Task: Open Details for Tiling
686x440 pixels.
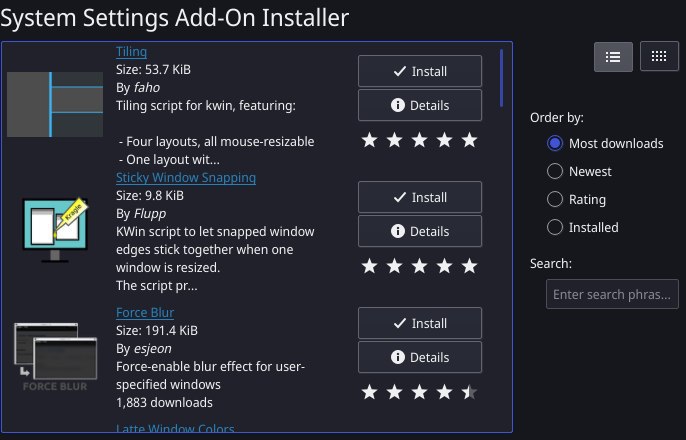Action: point(420,105)
